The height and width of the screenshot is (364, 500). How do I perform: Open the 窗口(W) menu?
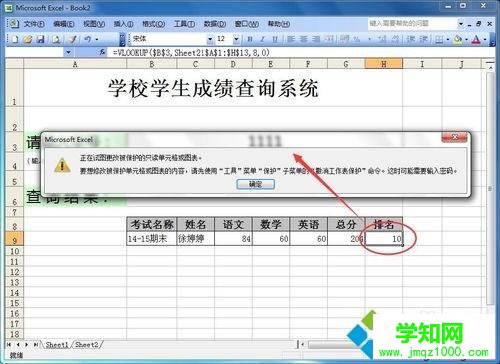point(247,24)
